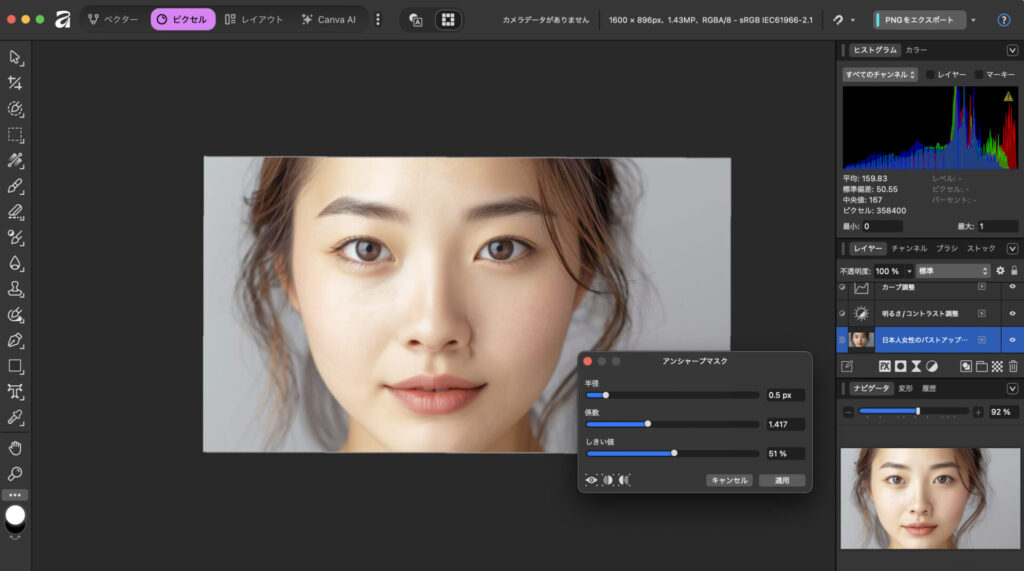
Task: Select the Color Picker eyedropper tool
Action: pos(15,418)
